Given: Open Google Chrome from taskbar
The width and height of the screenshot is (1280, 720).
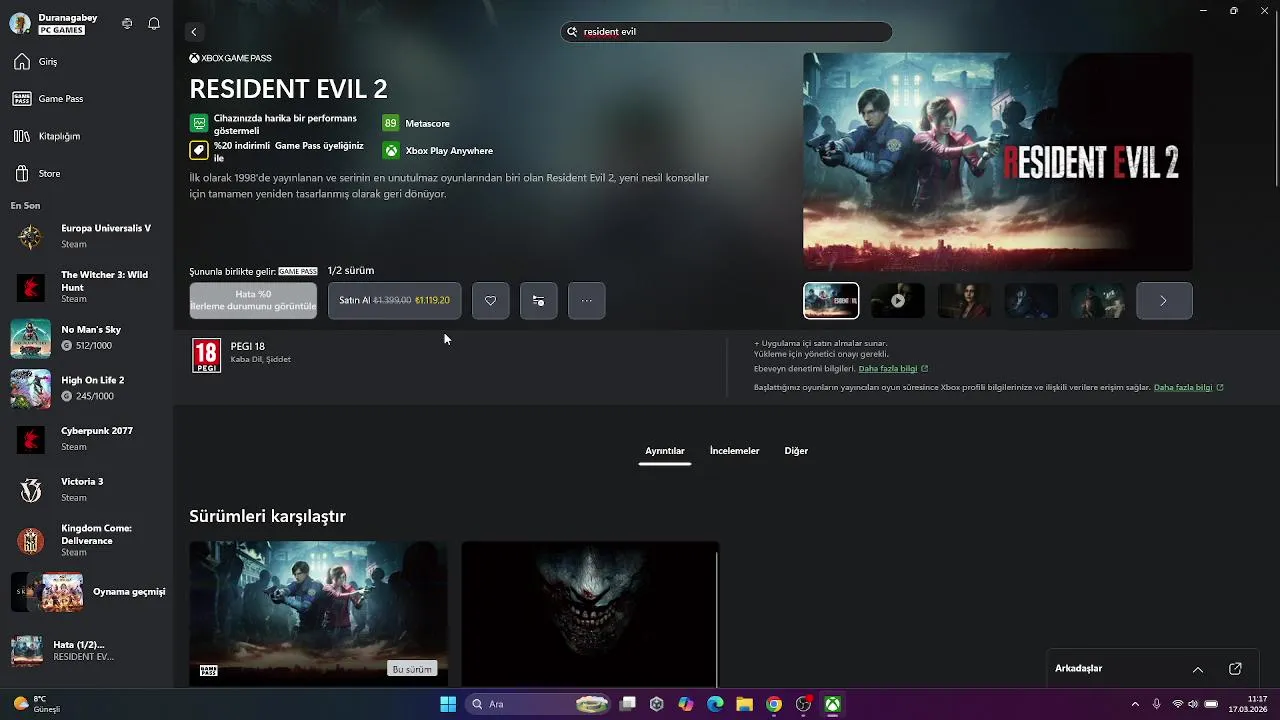Looking at the screenshot, I should coord(774,704).
